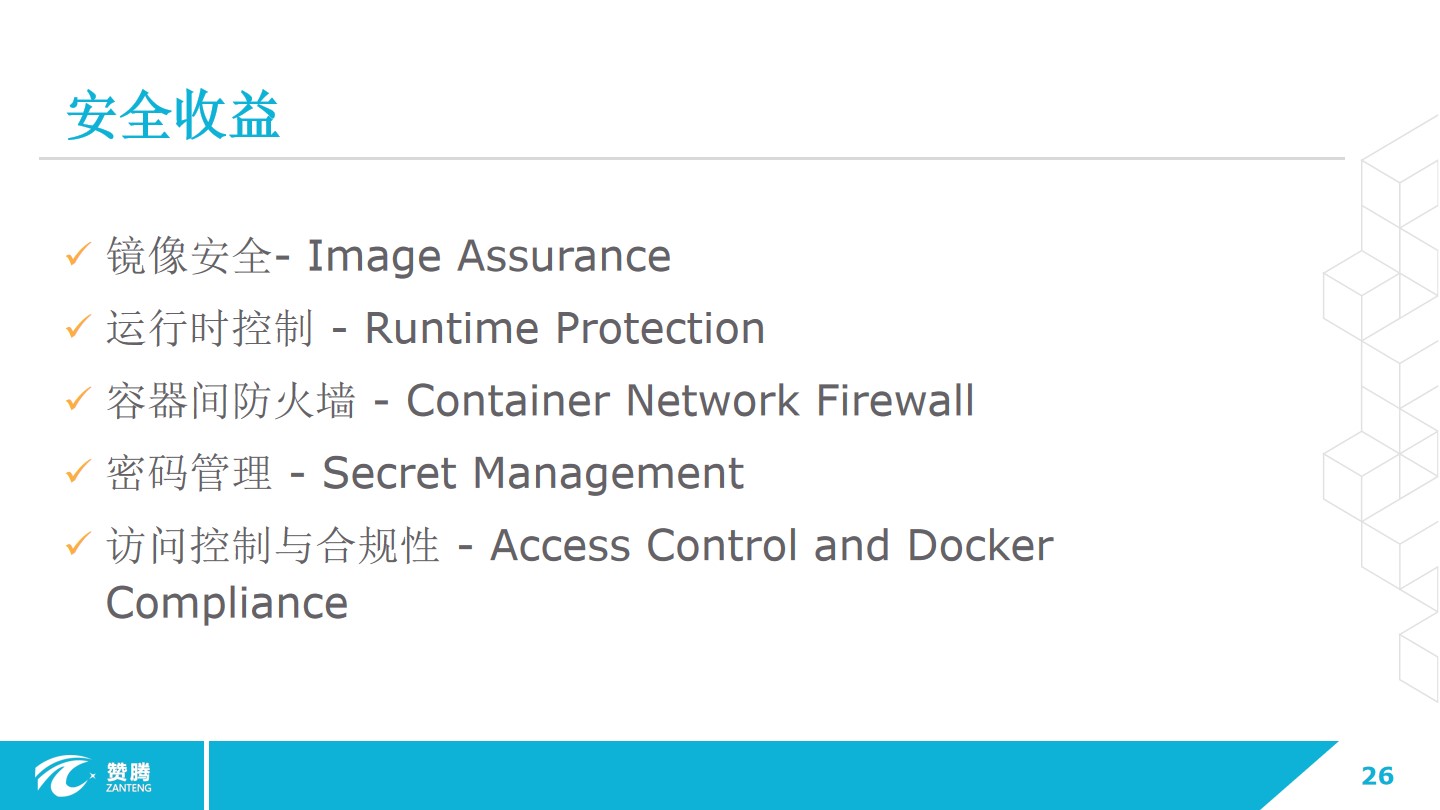Click the text Secret Management
This screenshot has width=1440, height=810.
[x=533, y=474]
